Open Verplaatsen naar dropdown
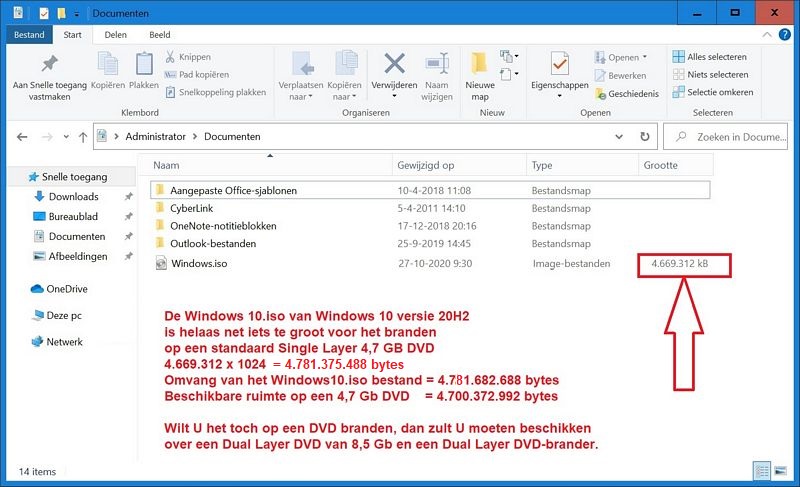This screenshot has height=487, width=800. [301, 76]
